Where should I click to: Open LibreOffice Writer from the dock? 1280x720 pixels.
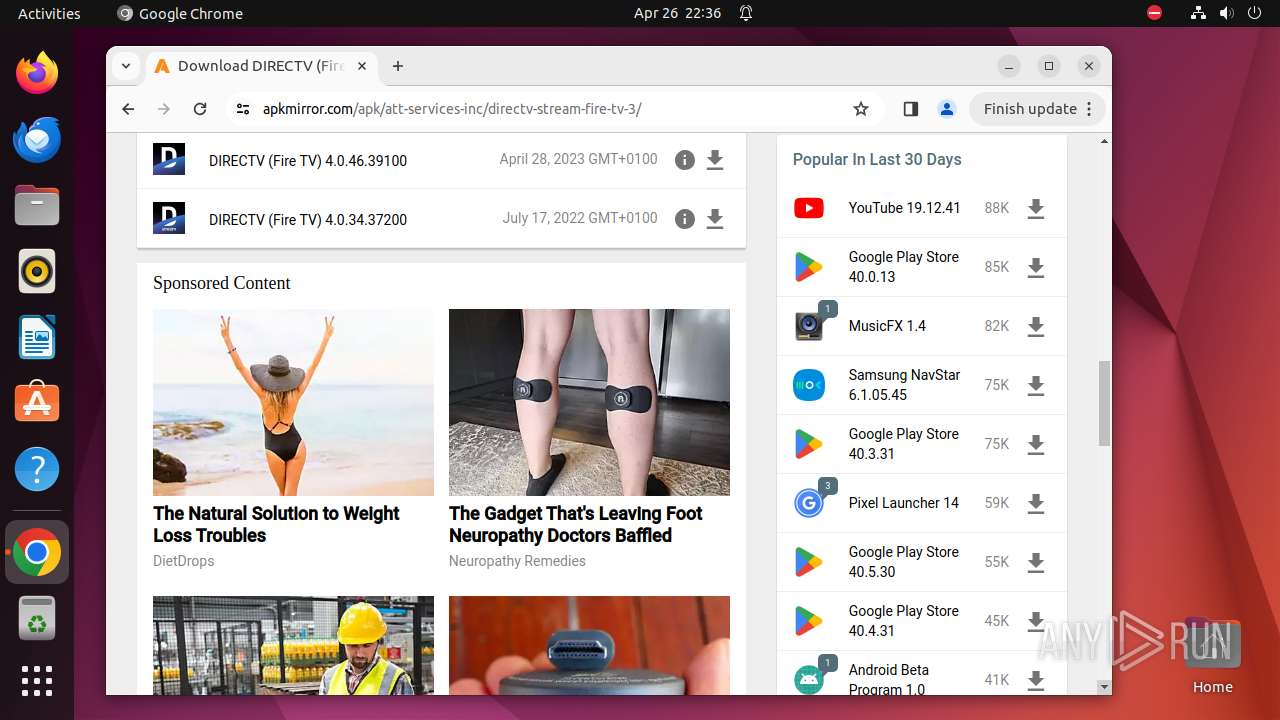tap(37, 337)
